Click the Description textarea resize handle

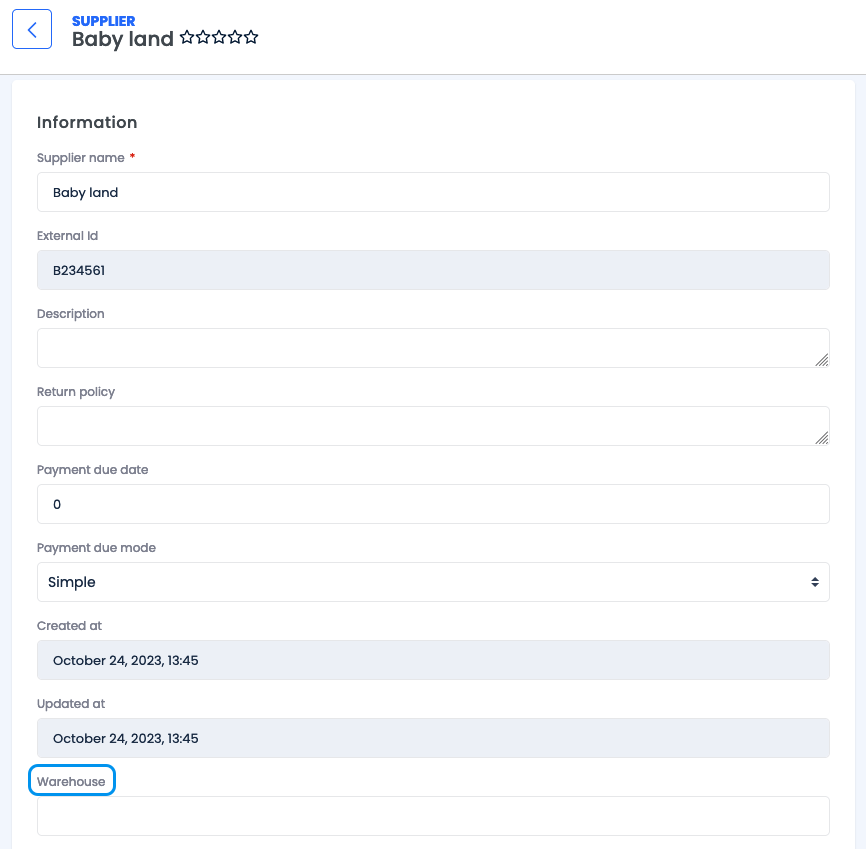coord(823,361)
